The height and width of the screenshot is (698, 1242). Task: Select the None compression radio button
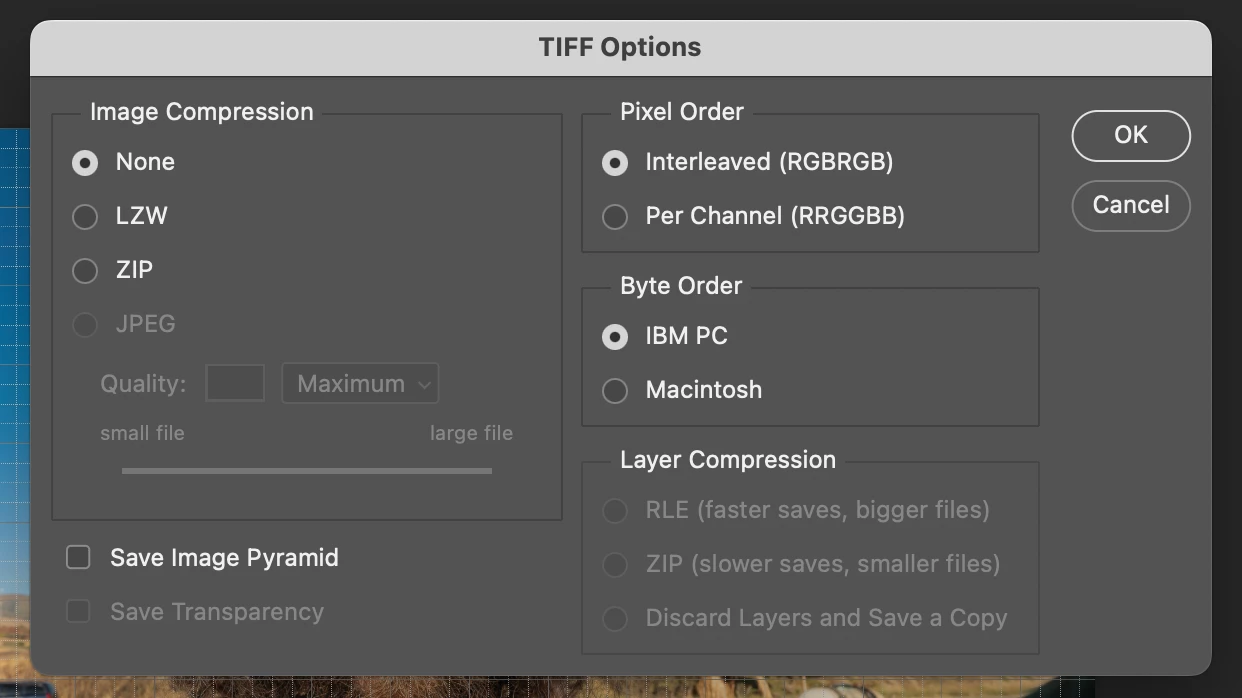(x=85, y=162)
